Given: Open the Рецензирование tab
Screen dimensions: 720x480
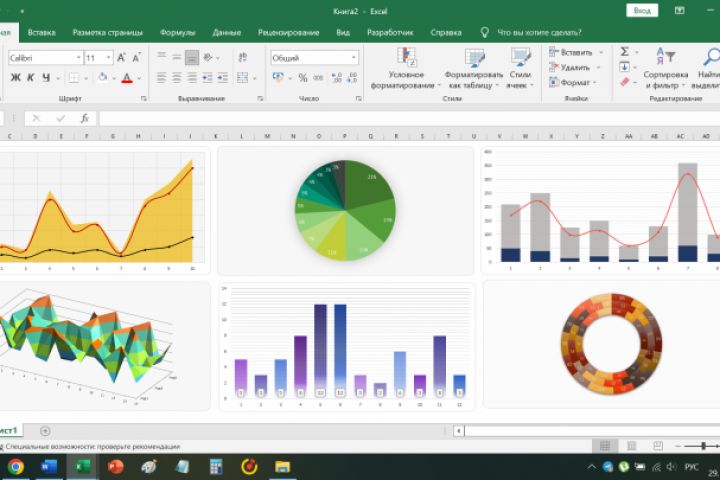Looking at the screenshot, I should click(288, 33).
